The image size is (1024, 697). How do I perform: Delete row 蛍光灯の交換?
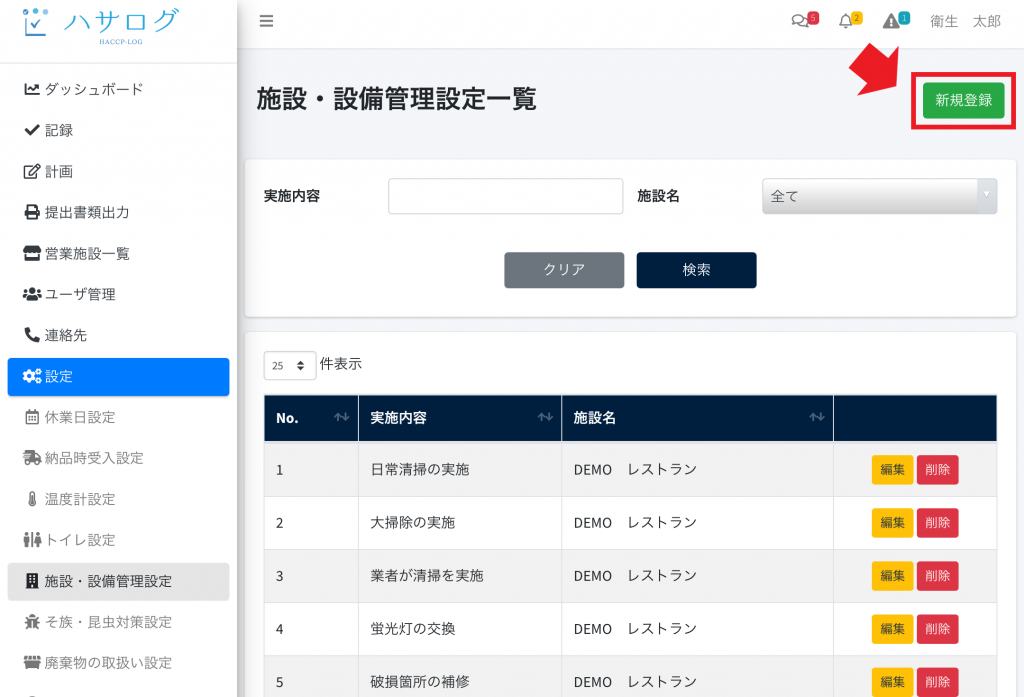click(x=937, y=629)
